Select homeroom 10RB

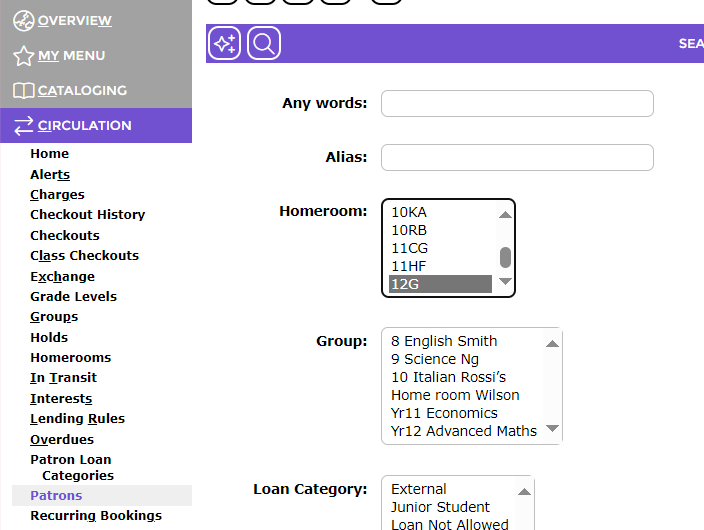point(440,230)
